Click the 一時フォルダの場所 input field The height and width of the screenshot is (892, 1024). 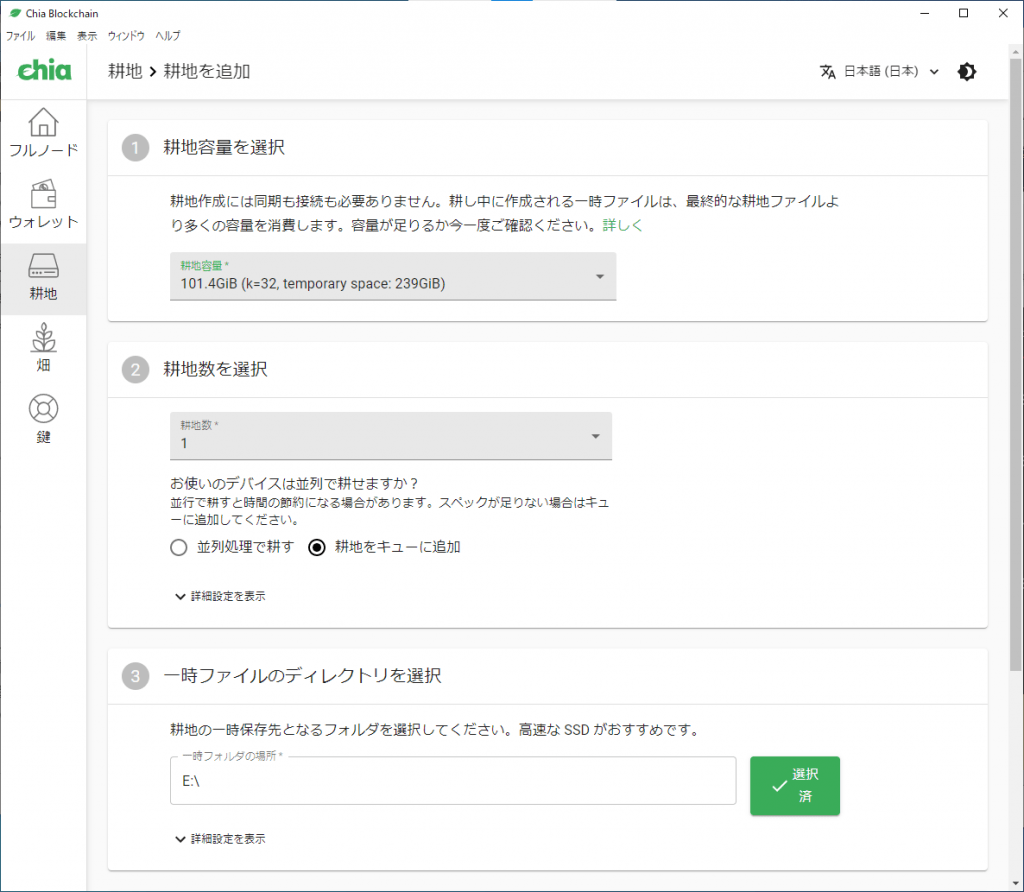453,781
